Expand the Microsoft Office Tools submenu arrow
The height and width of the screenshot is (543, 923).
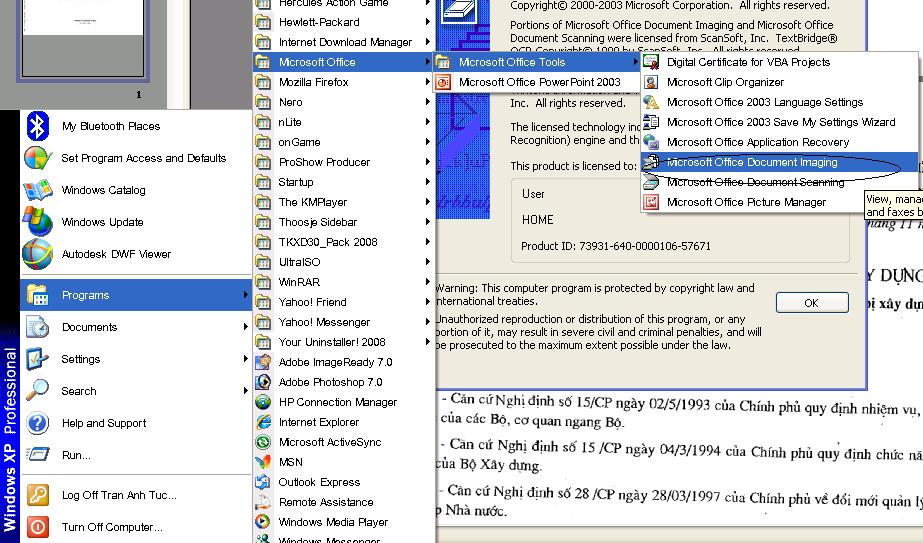635,62
